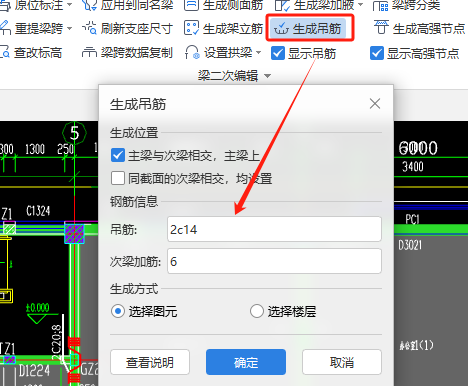Viewport: 468px width, 386px height.
Task: Click the 次梁加筋 input field
Action: pos(274,261)
